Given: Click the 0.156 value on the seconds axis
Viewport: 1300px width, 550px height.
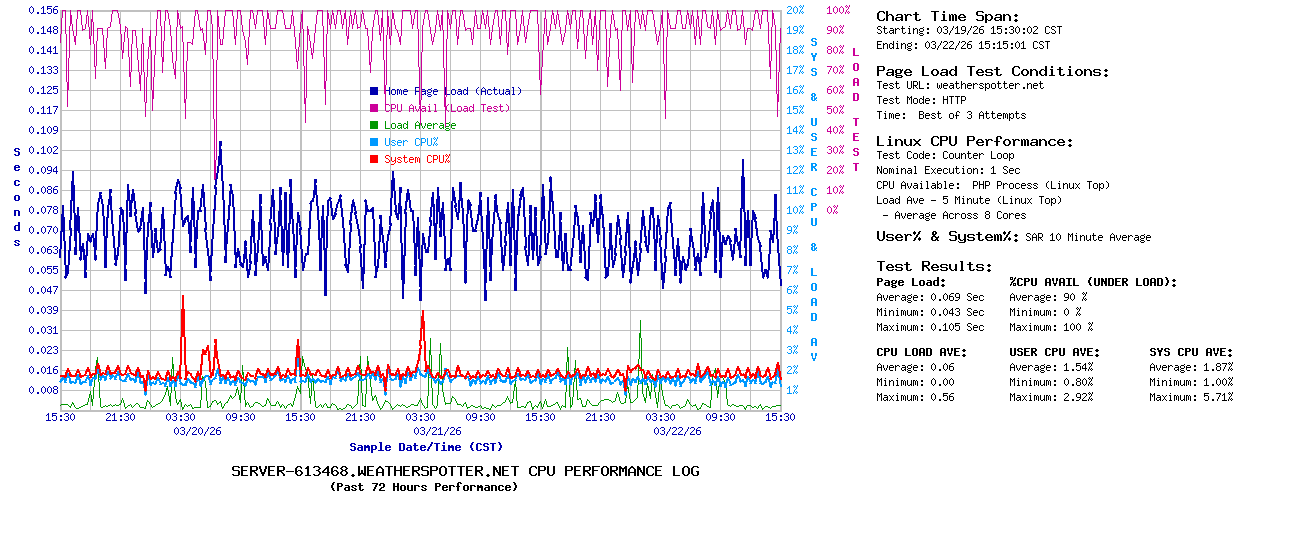Looking at the screenshot, I should pos(43,10).
